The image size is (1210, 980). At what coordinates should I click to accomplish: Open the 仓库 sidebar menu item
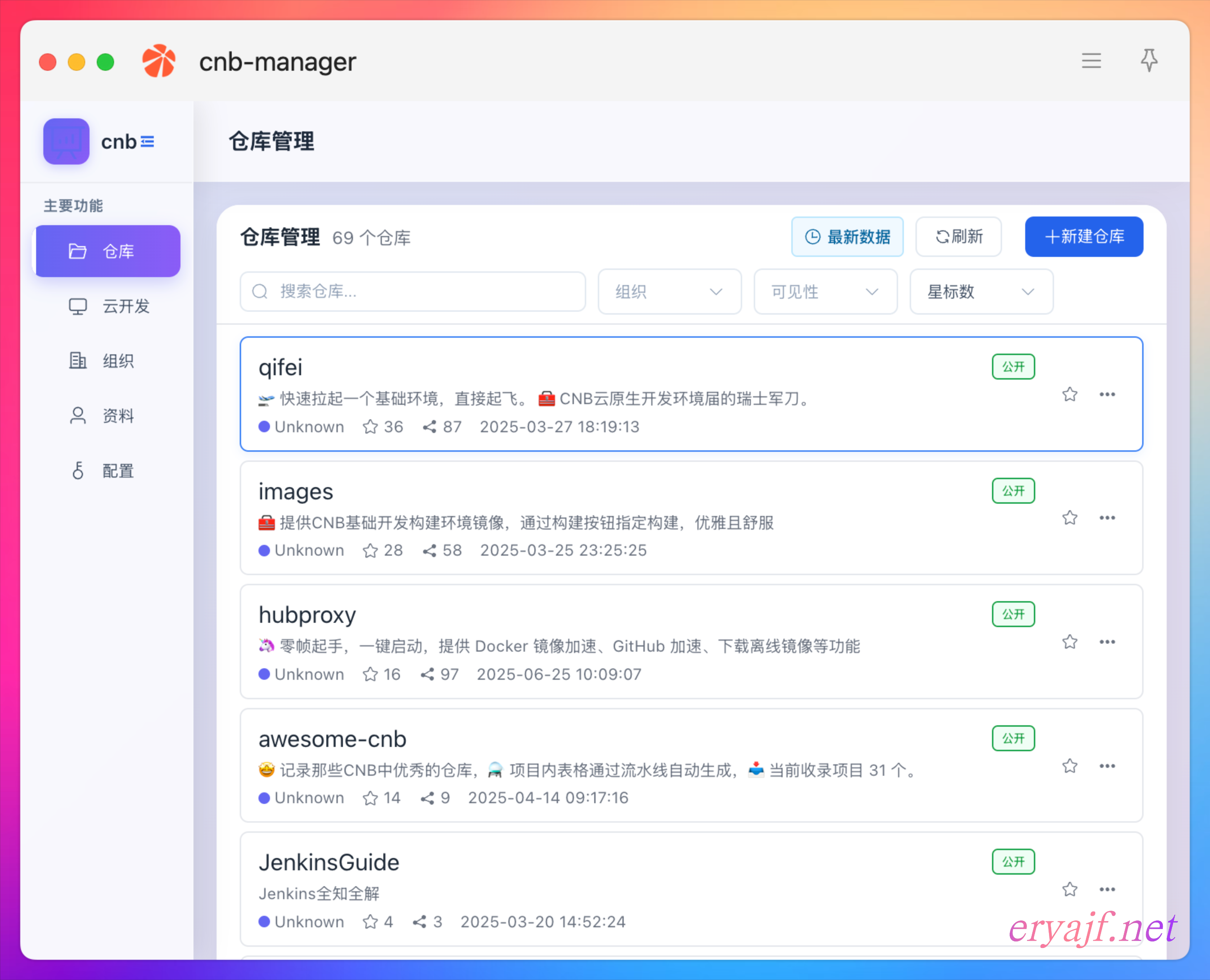coord(108,251)
